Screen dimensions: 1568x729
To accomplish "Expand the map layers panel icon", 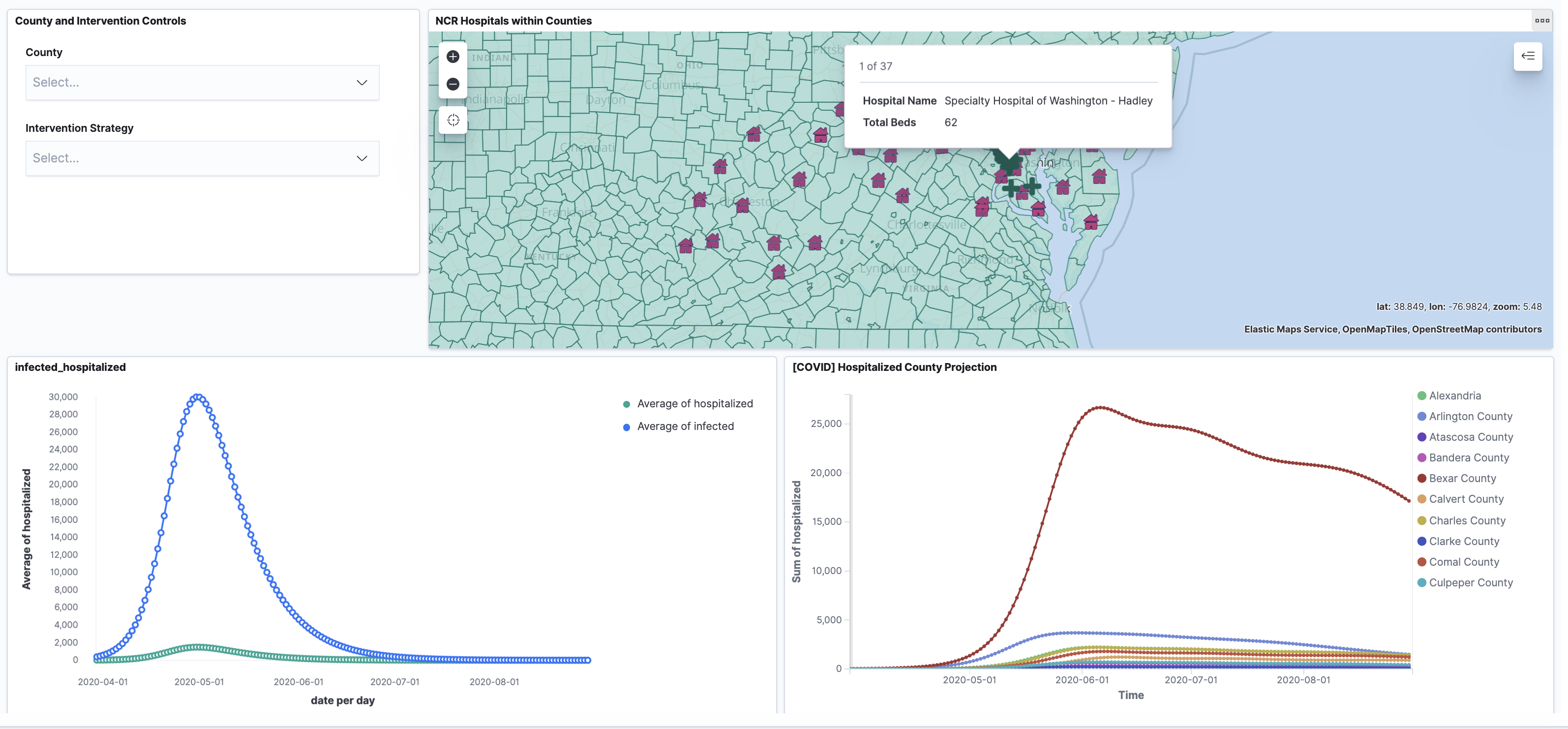I will 1527,56.
